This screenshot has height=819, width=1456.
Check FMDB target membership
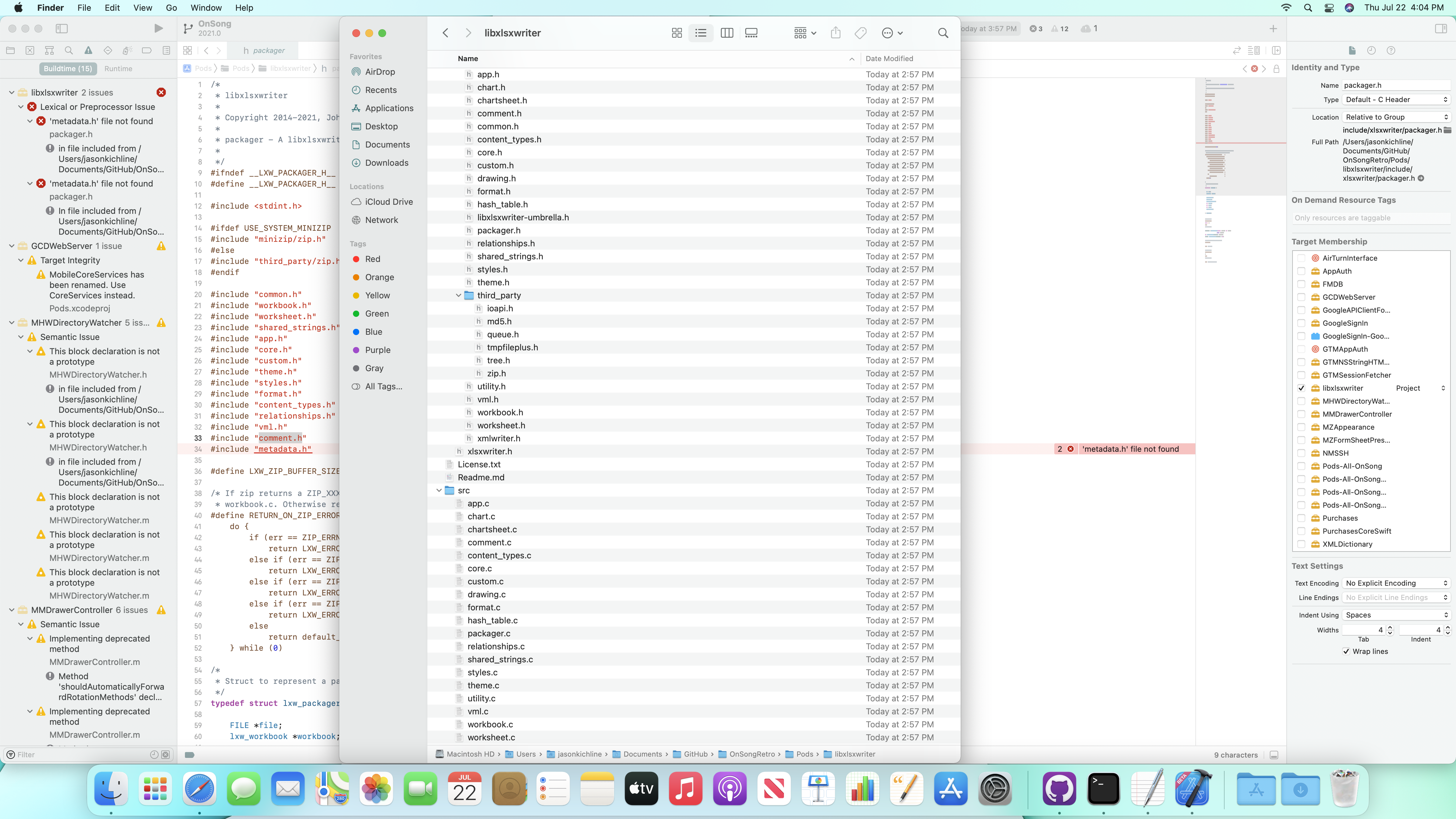pos(1301,284)
